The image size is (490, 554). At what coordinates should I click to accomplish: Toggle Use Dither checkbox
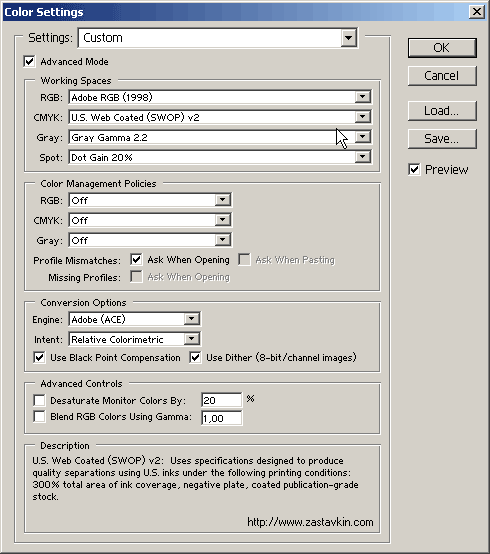coord(195,358)
